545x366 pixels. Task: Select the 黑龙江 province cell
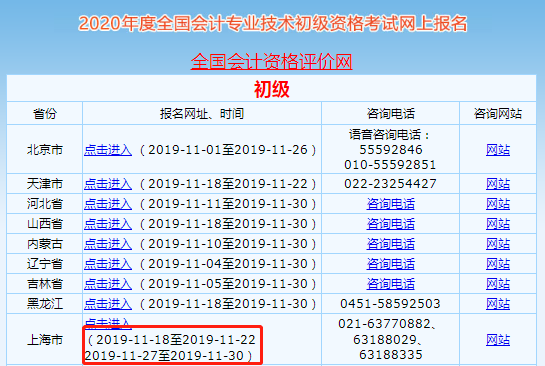coord(44,304)
